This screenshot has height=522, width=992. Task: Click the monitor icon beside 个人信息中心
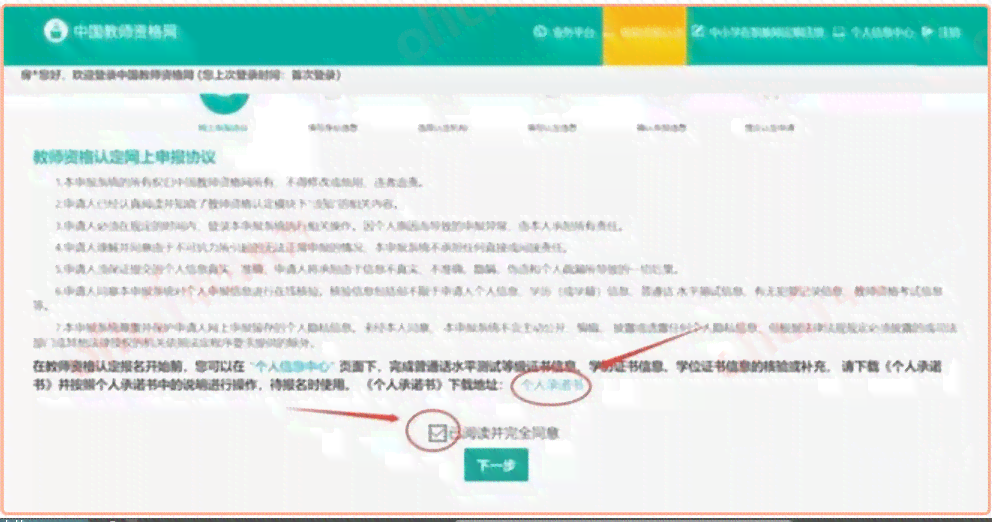click(839, 32)
